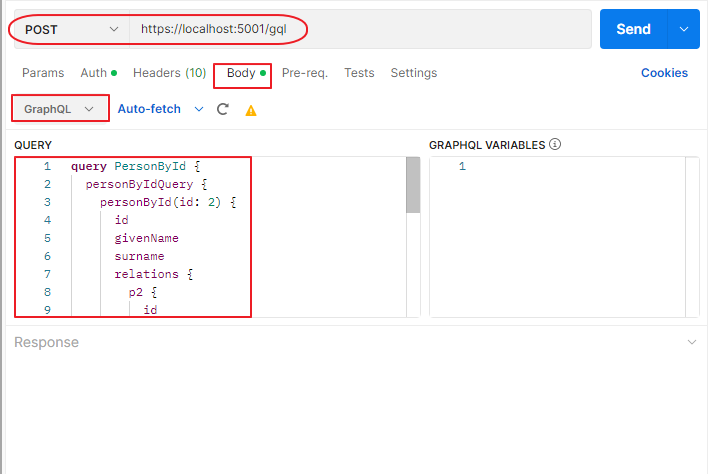Open the Send options dropdown arrow
This screenshot has height=474, width=709.
[684, 29]
